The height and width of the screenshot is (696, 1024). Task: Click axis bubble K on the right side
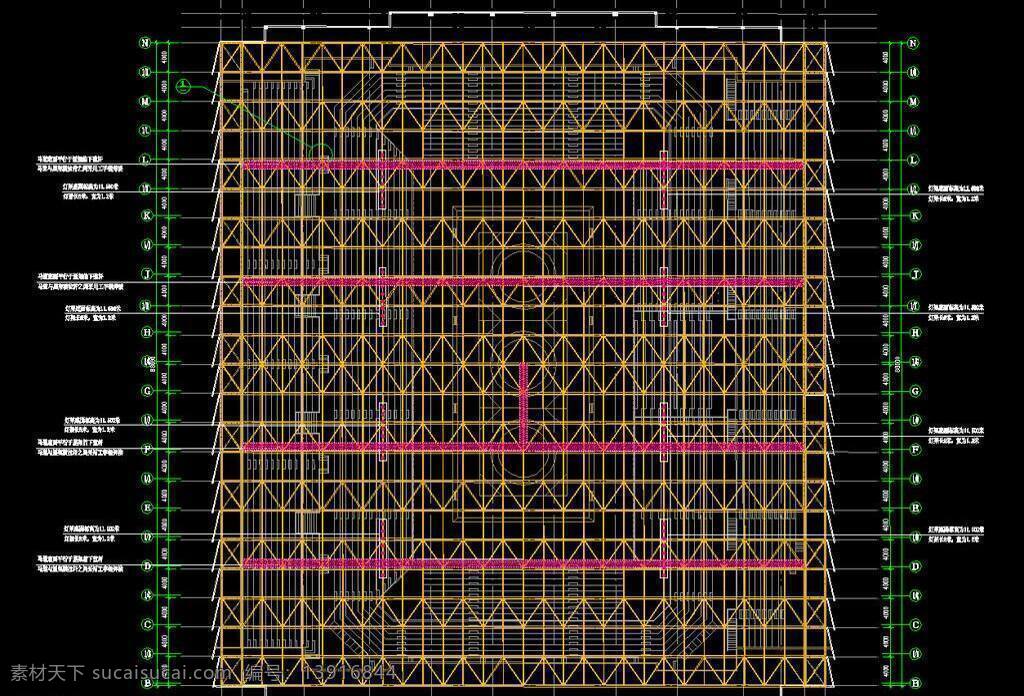pyautogui.click(x=914, y=215)
